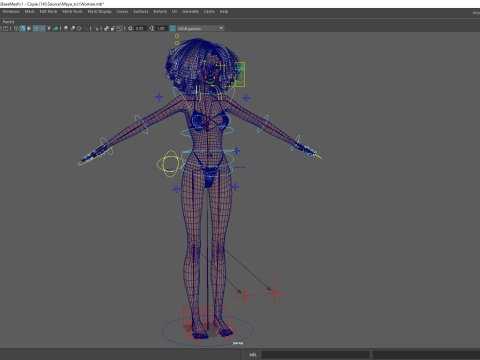480x360 pixels.
Task: Open the Edit Mesh menu
Action: click(x=48, y=11)
